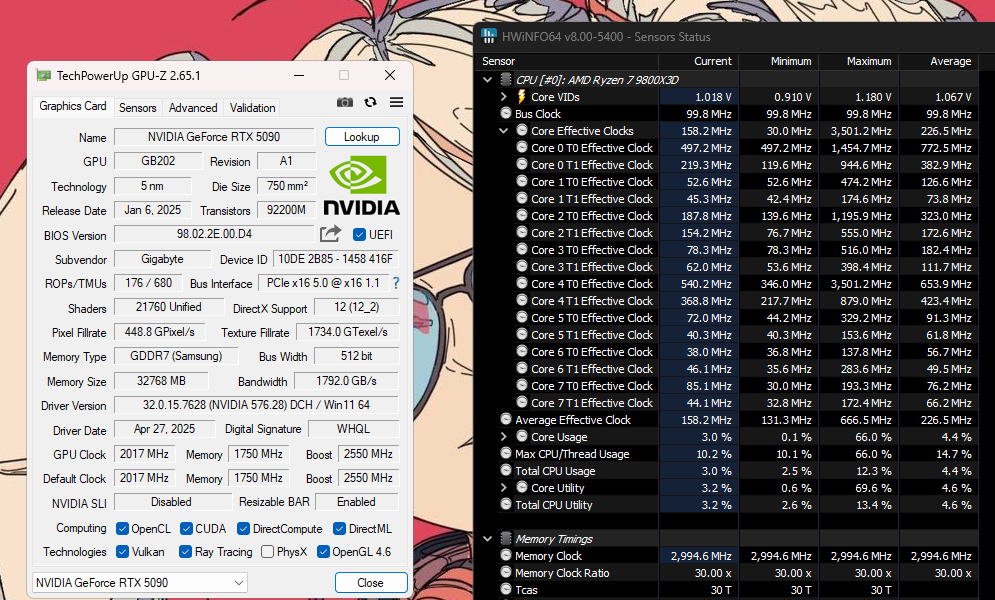Toggle the OpenCL checkbox

(122, 528)
